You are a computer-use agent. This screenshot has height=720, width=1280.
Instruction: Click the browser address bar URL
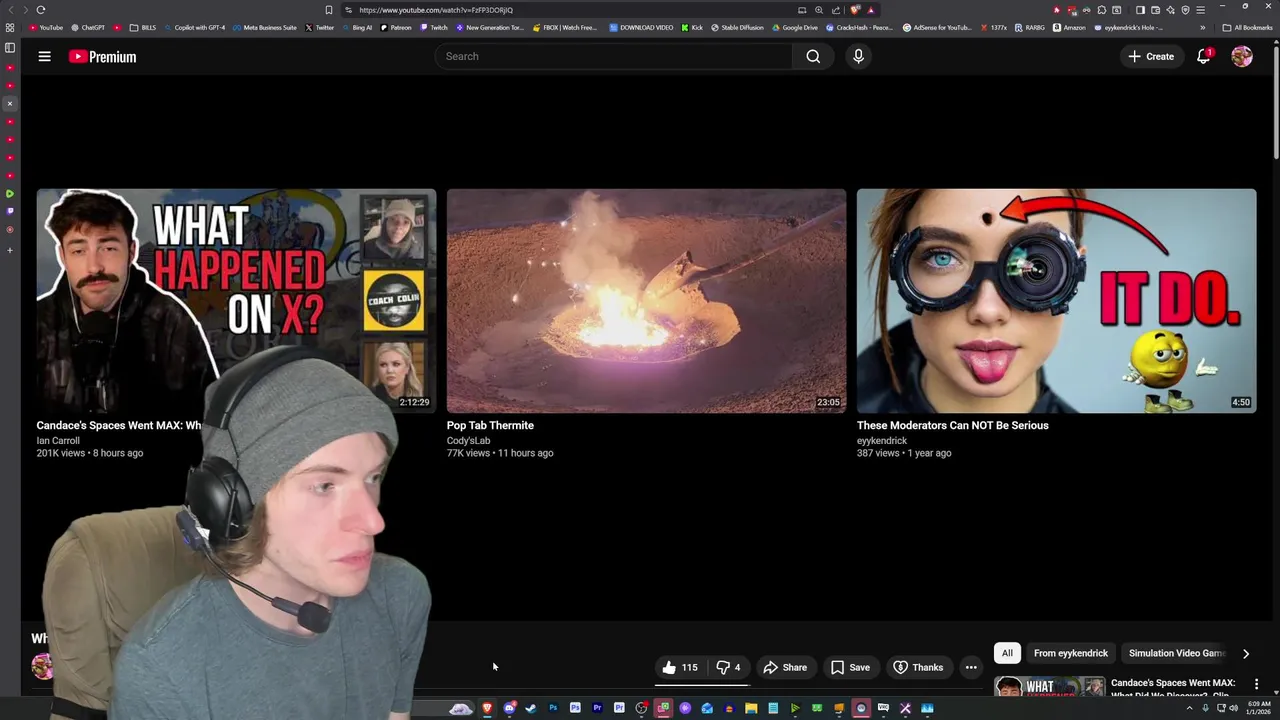coord(436,10)
